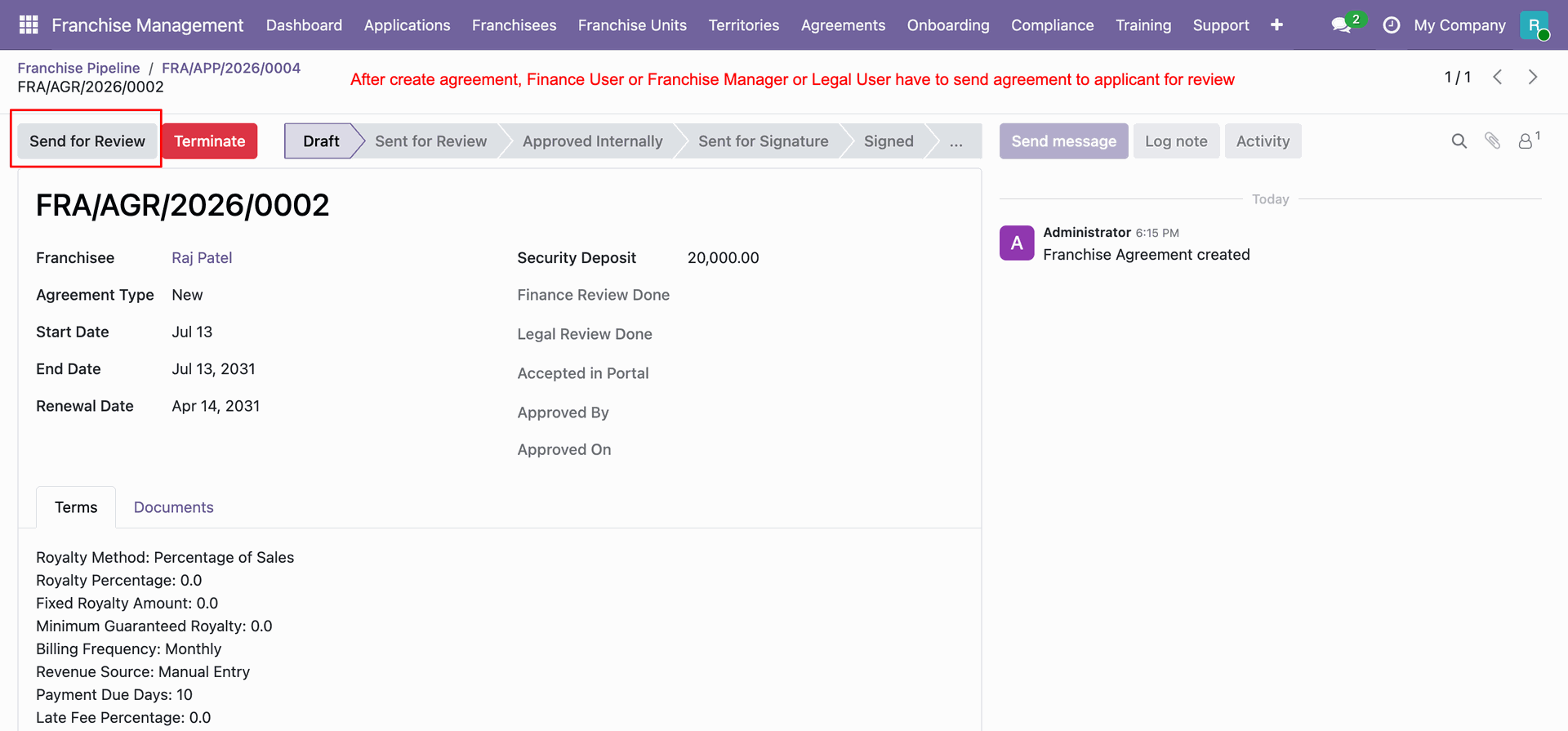Click the Agreement Type value New
This screenshot has width=1568, height=731.
pos(187,295)
